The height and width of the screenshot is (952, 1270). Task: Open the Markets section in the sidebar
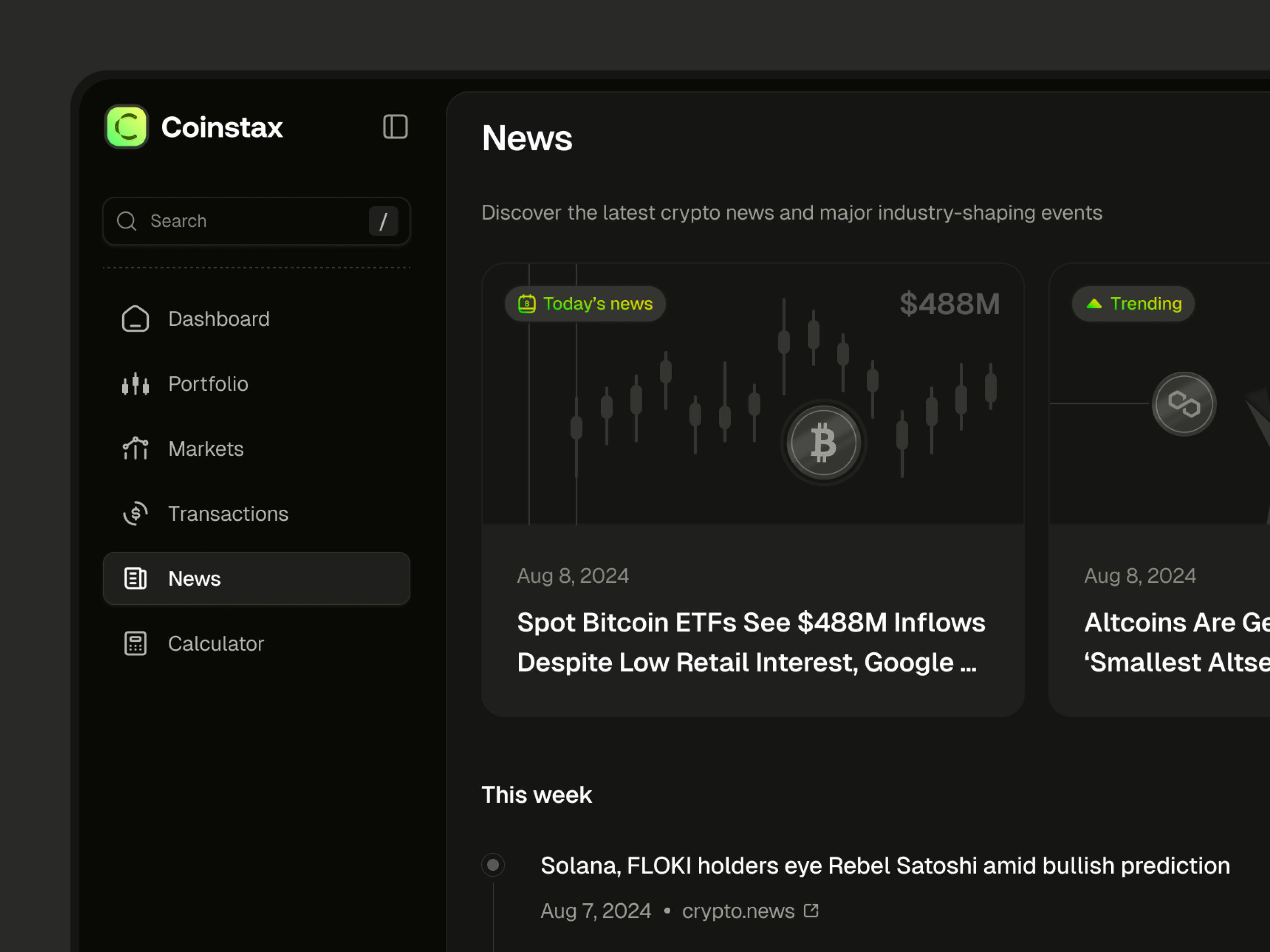(x=206, y=449)
